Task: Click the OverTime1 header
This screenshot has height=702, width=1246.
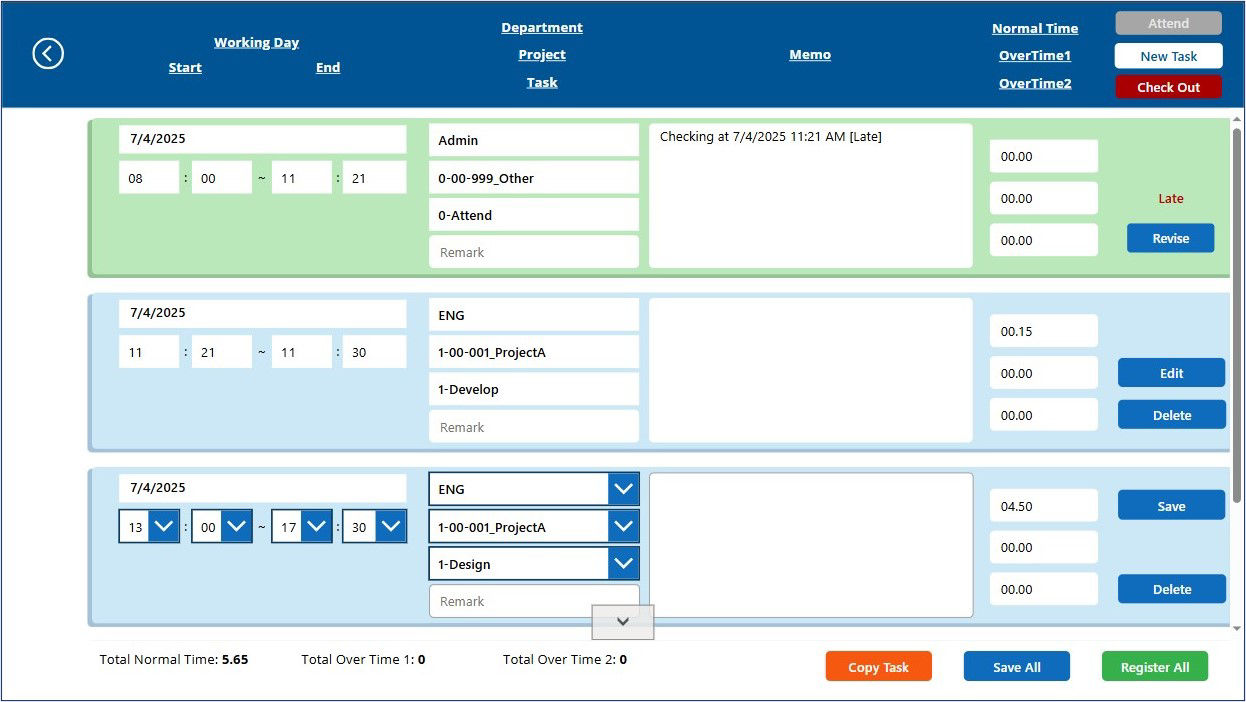Action: point(1035,56)
